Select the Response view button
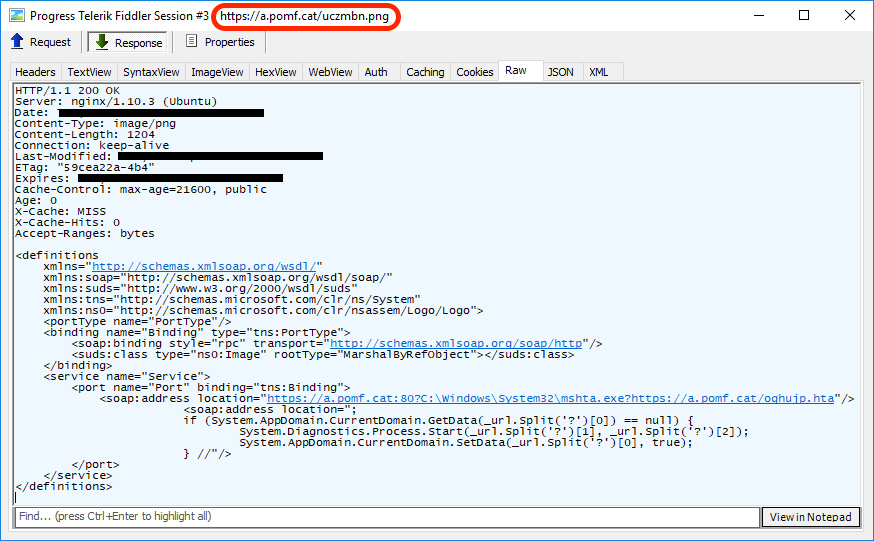The width and height of the screenshot is (874, 541). 128,42
